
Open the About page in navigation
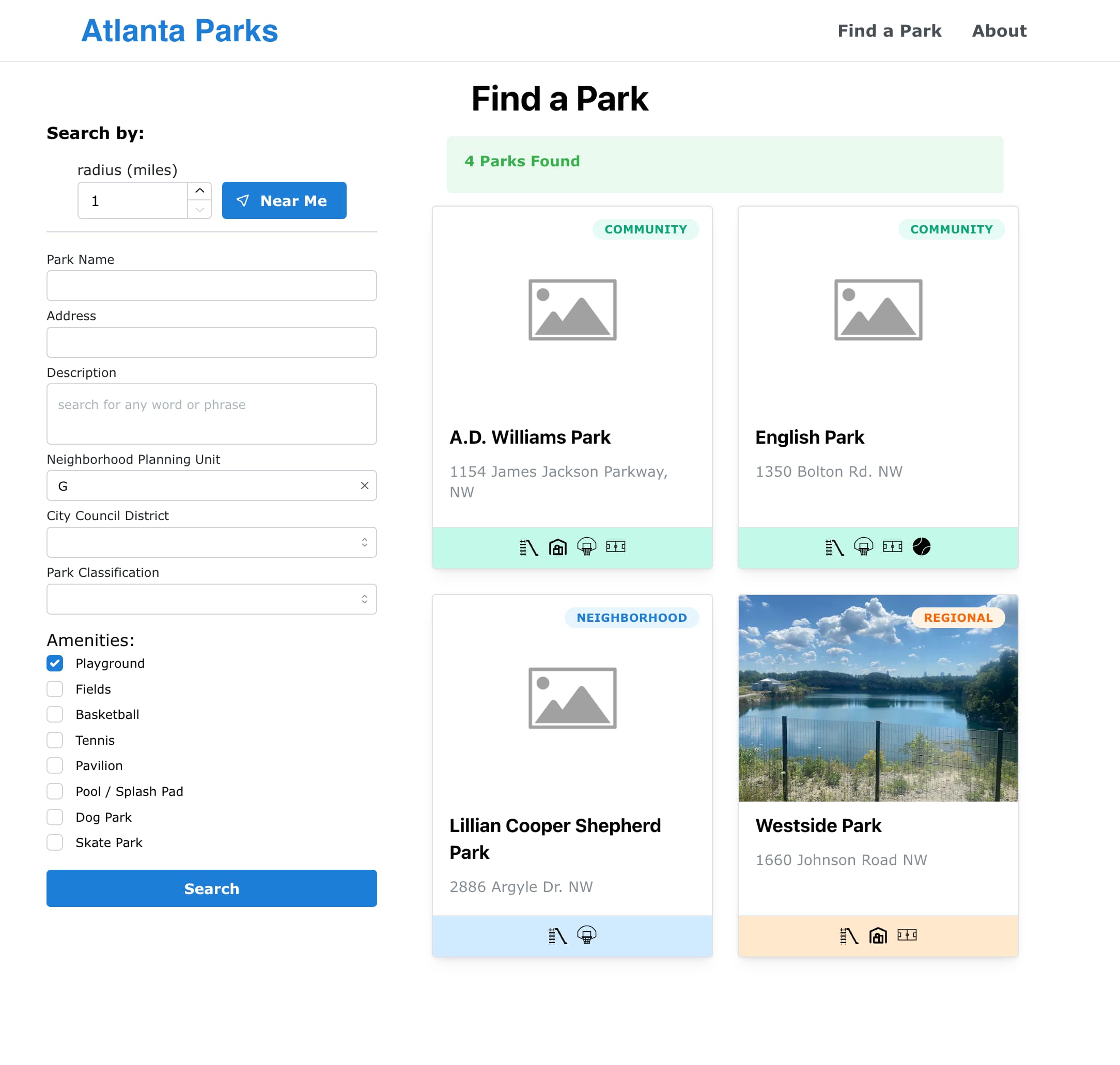point(999,30)
